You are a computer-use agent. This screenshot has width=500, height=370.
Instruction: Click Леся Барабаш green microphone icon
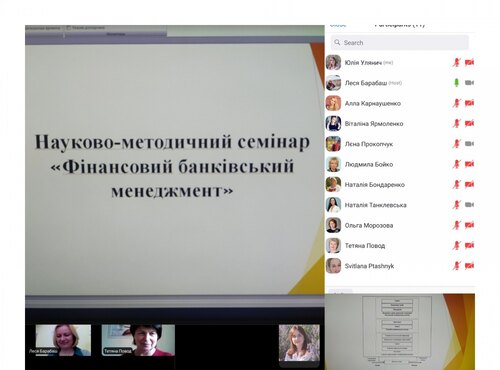pyautogui.click(x=457, y=83)
